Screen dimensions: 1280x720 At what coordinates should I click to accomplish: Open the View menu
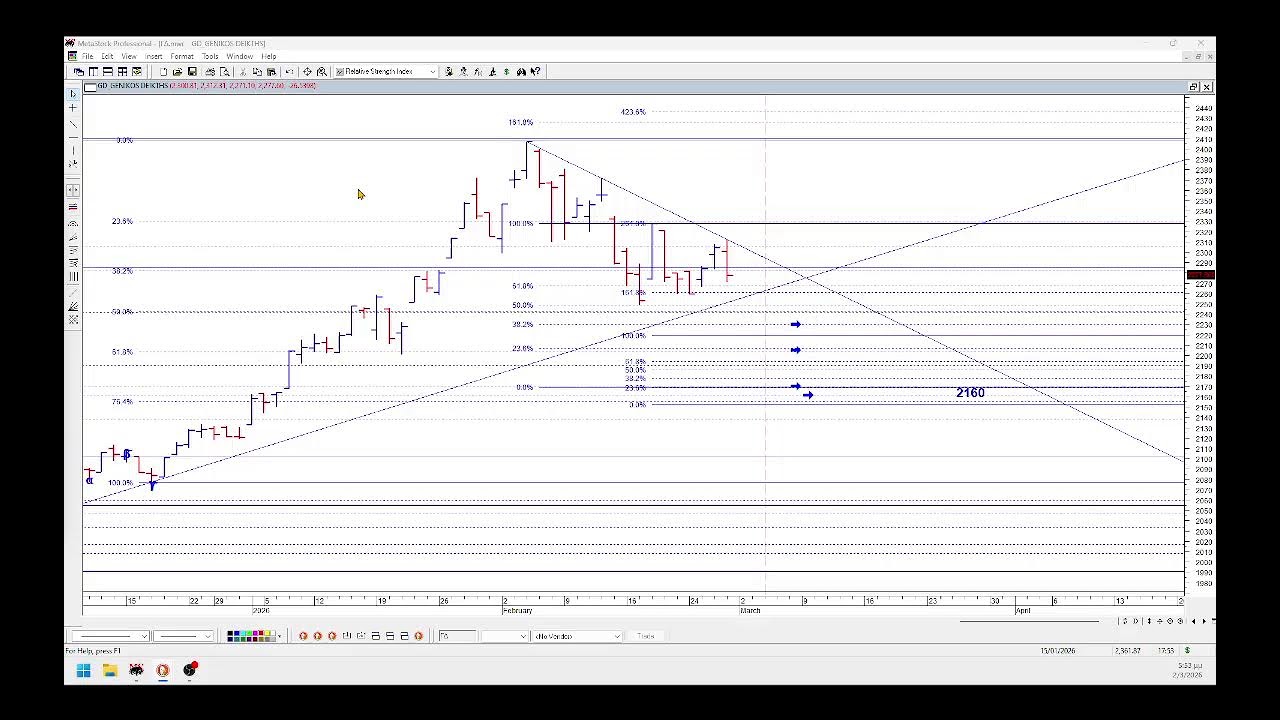tap(129, 56)
